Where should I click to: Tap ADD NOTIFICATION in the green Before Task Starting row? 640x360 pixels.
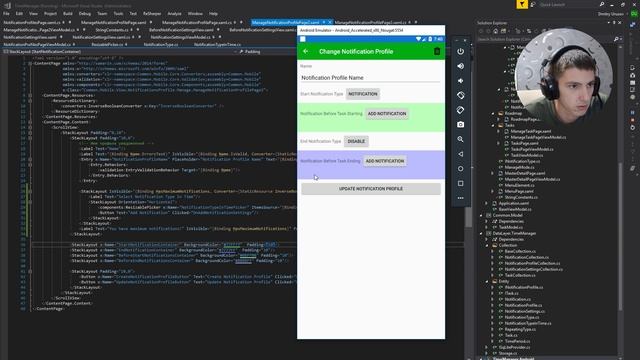387,113
